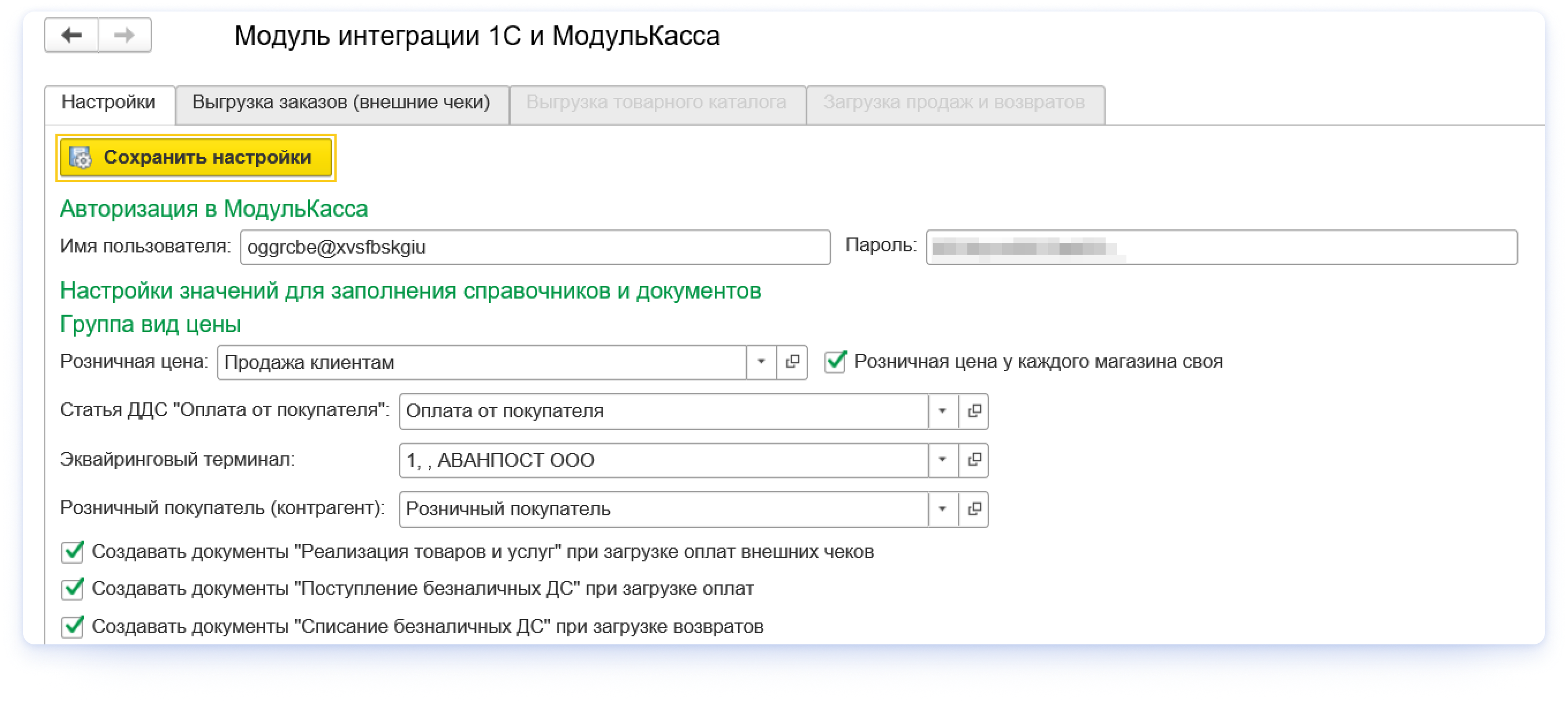Viewport: 1568px width, 702px height.
Task: Click the forward navigation arrow
Action: tap(125, 35)
